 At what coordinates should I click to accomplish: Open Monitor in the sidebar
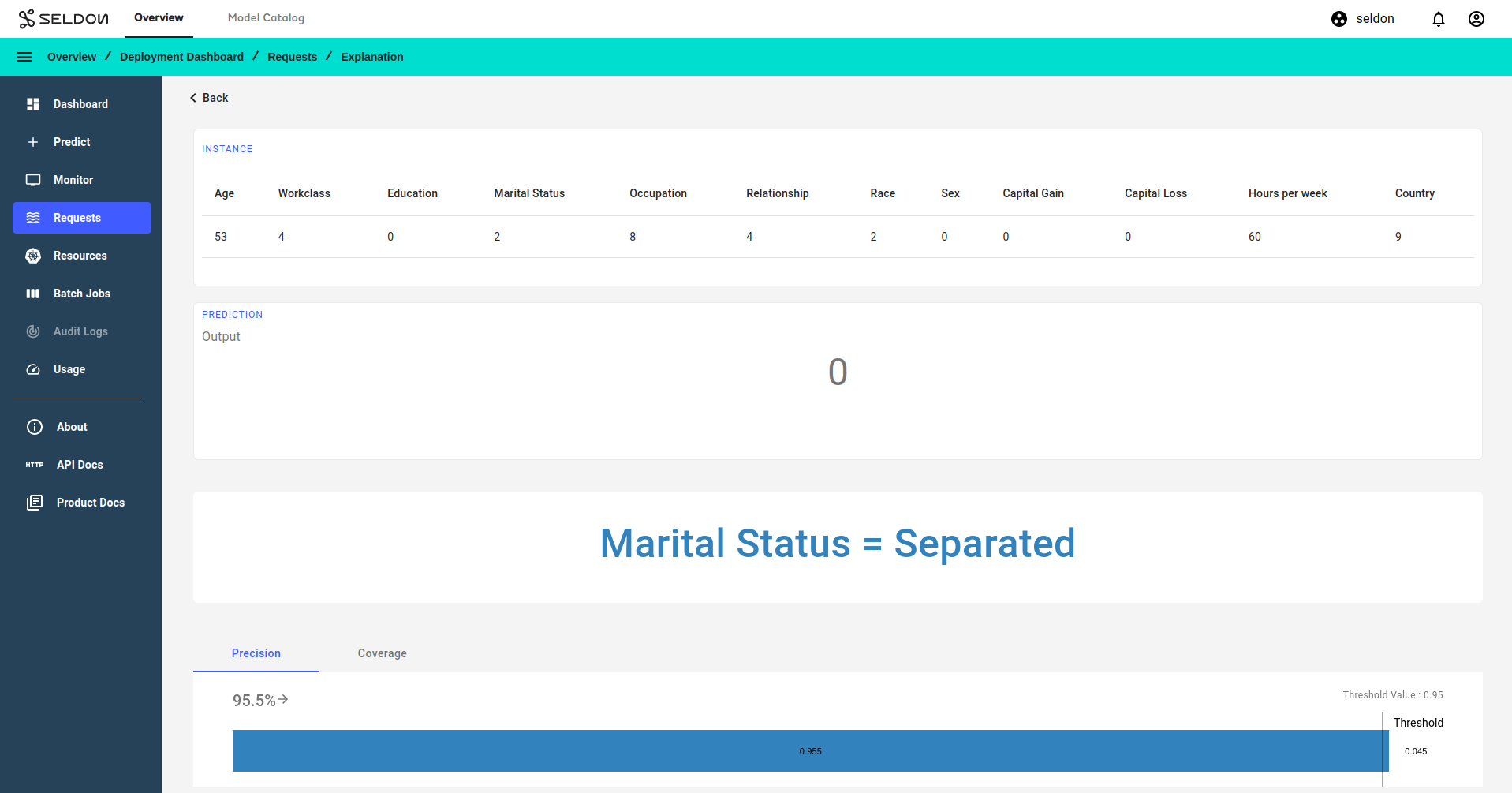point(82,180)
